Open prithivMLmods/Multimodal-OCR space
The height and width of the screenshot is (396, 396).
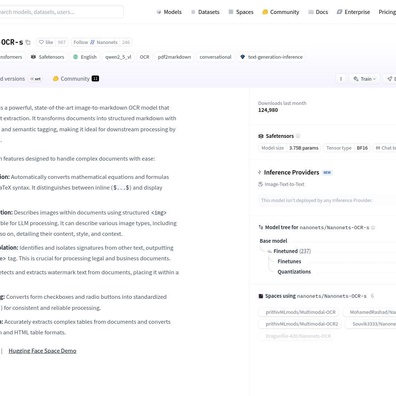[x=299, y=312]
